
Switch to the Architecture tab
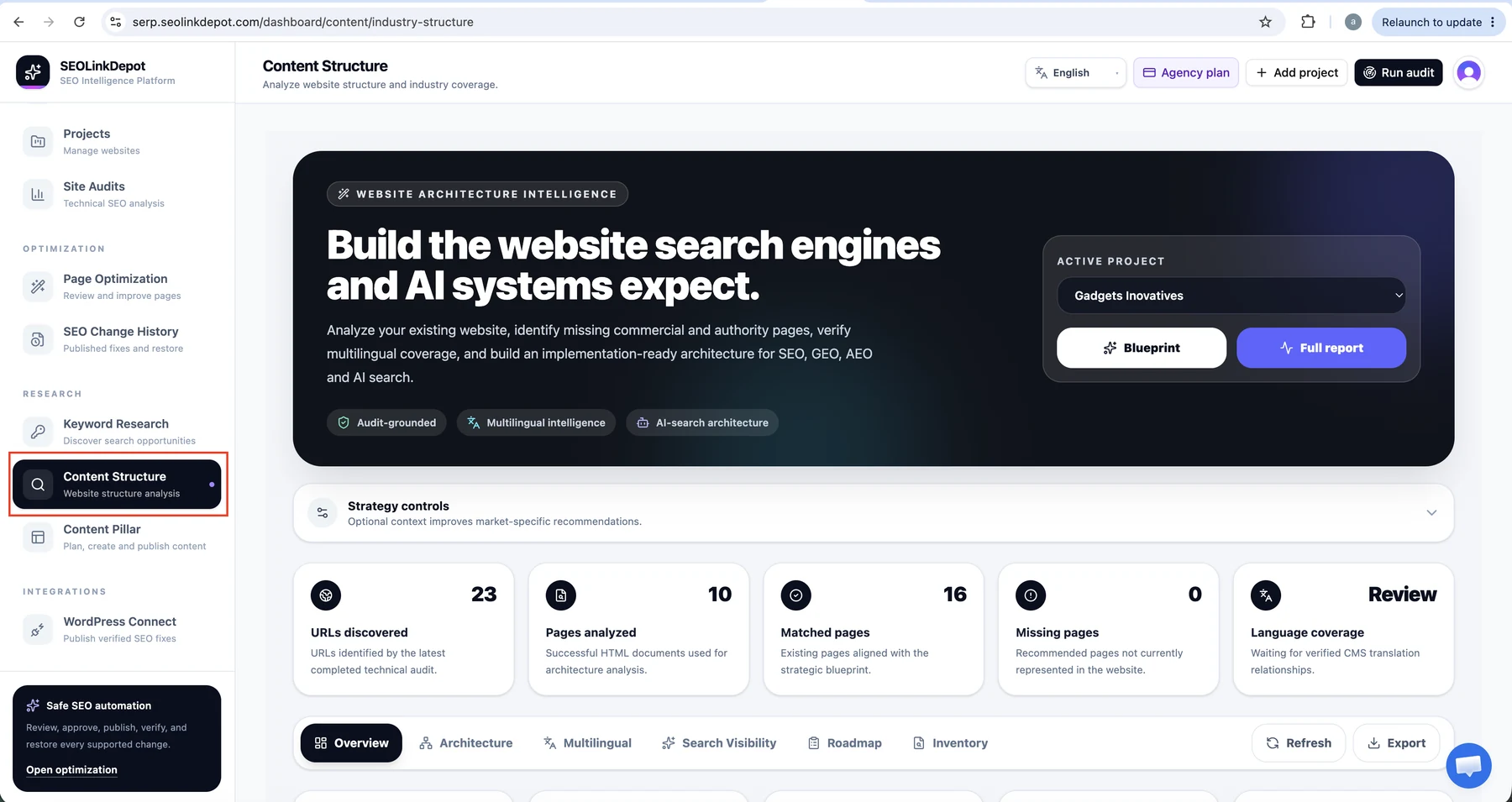466,743
